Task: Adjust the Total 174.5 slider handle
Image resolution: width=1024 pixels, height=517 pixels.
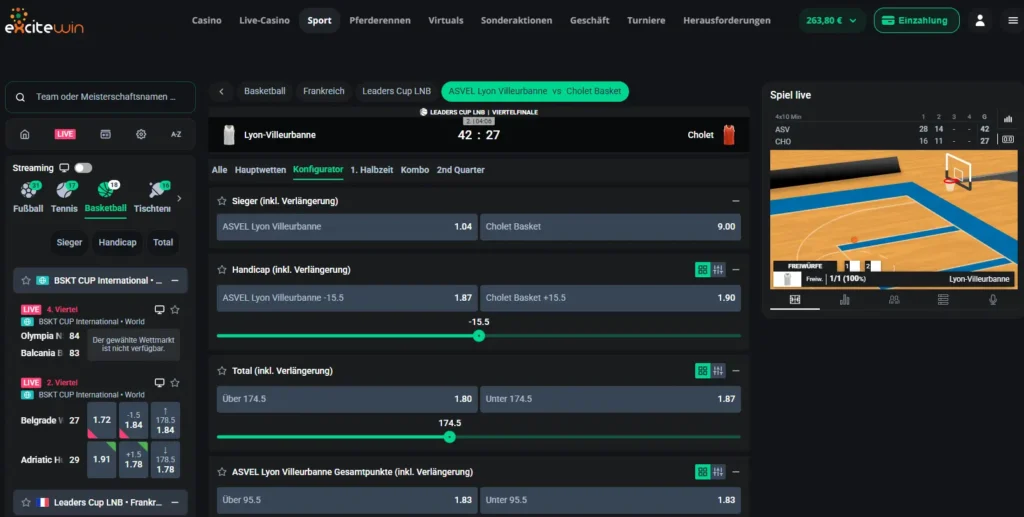Action: pyautogui.click(x=449, y=437)
